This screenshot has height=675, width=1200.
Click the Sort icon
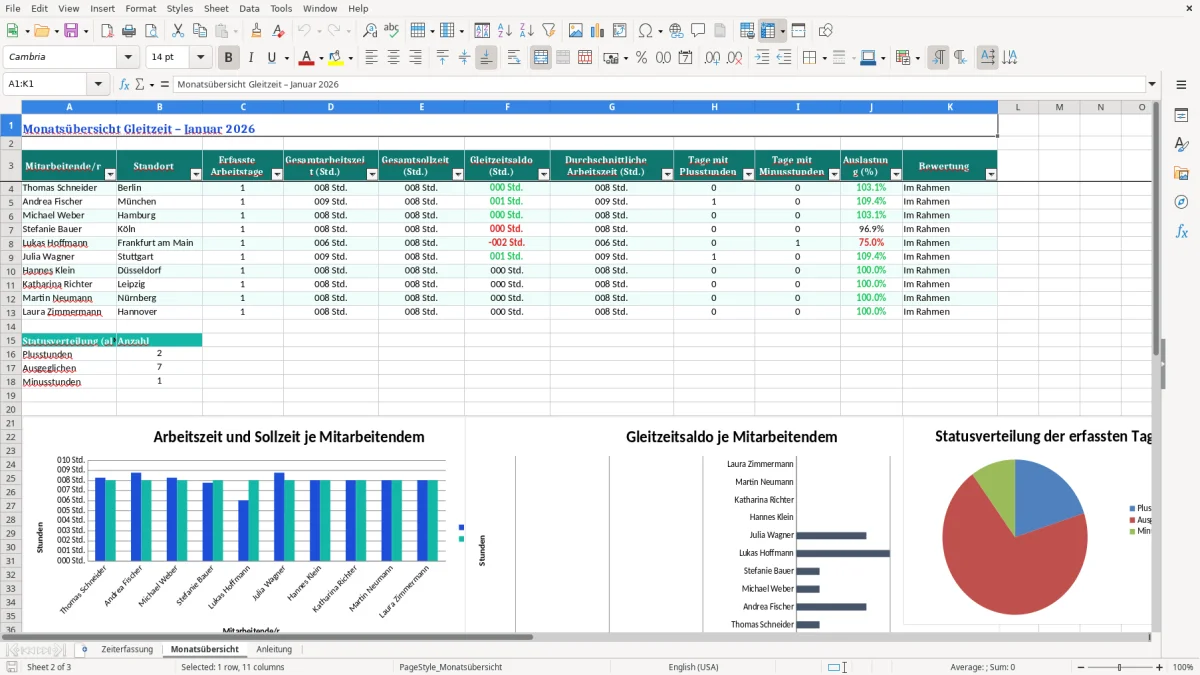482,31
